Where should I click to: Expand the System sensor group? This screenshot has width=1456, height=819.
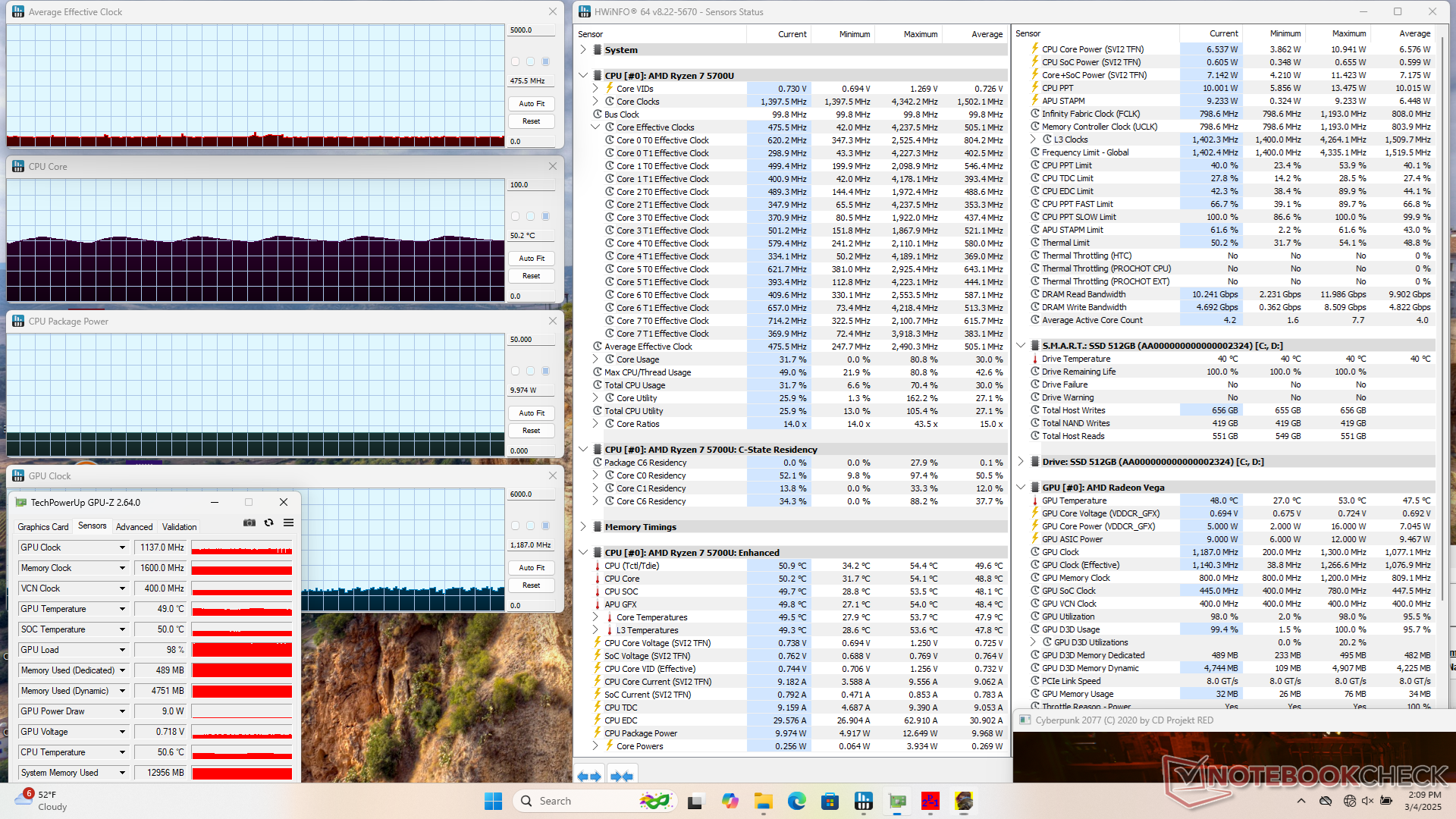tap(583, 49)
